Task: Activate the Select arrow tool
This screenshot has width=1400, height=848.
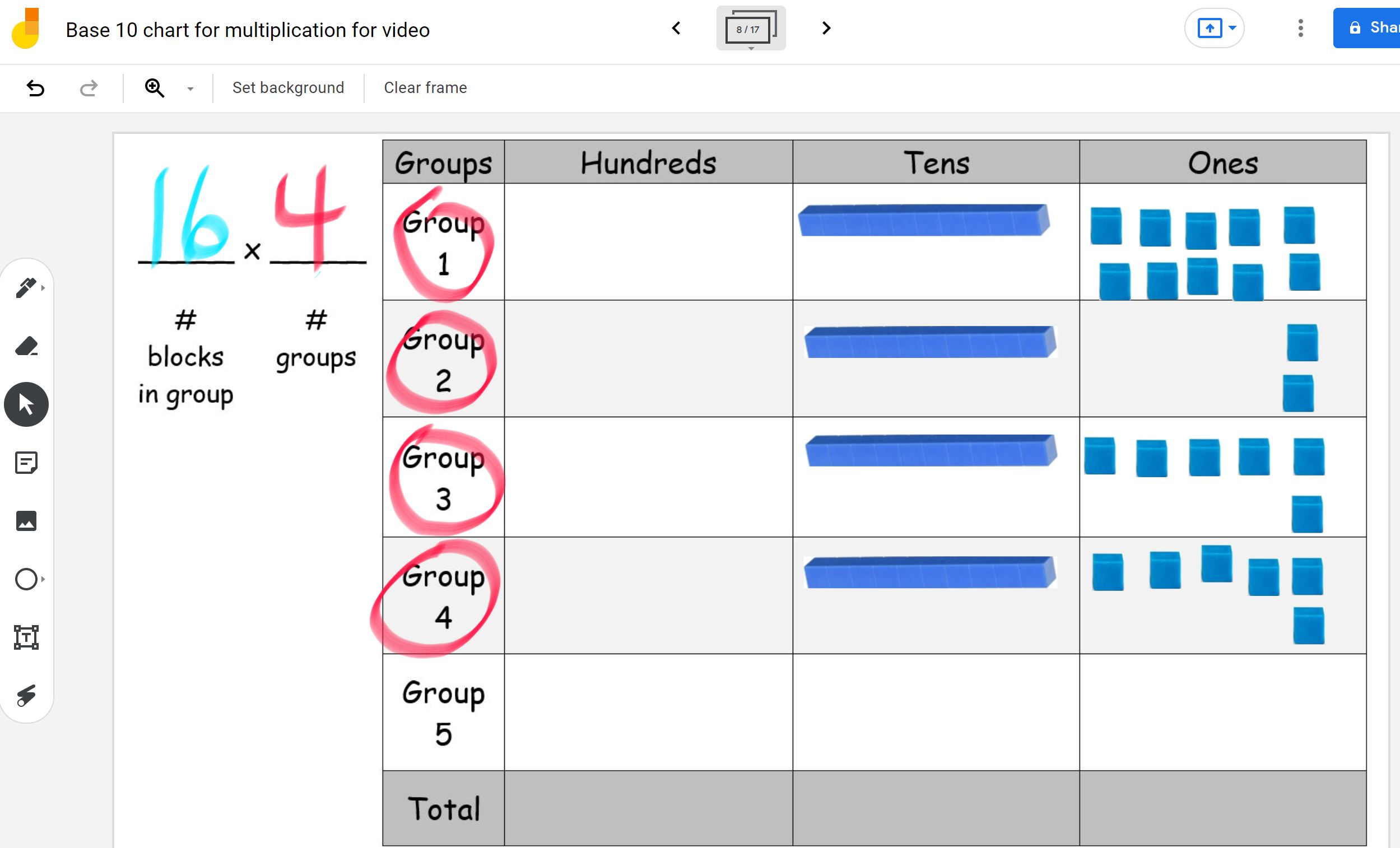Action: [x=26, y=404]
